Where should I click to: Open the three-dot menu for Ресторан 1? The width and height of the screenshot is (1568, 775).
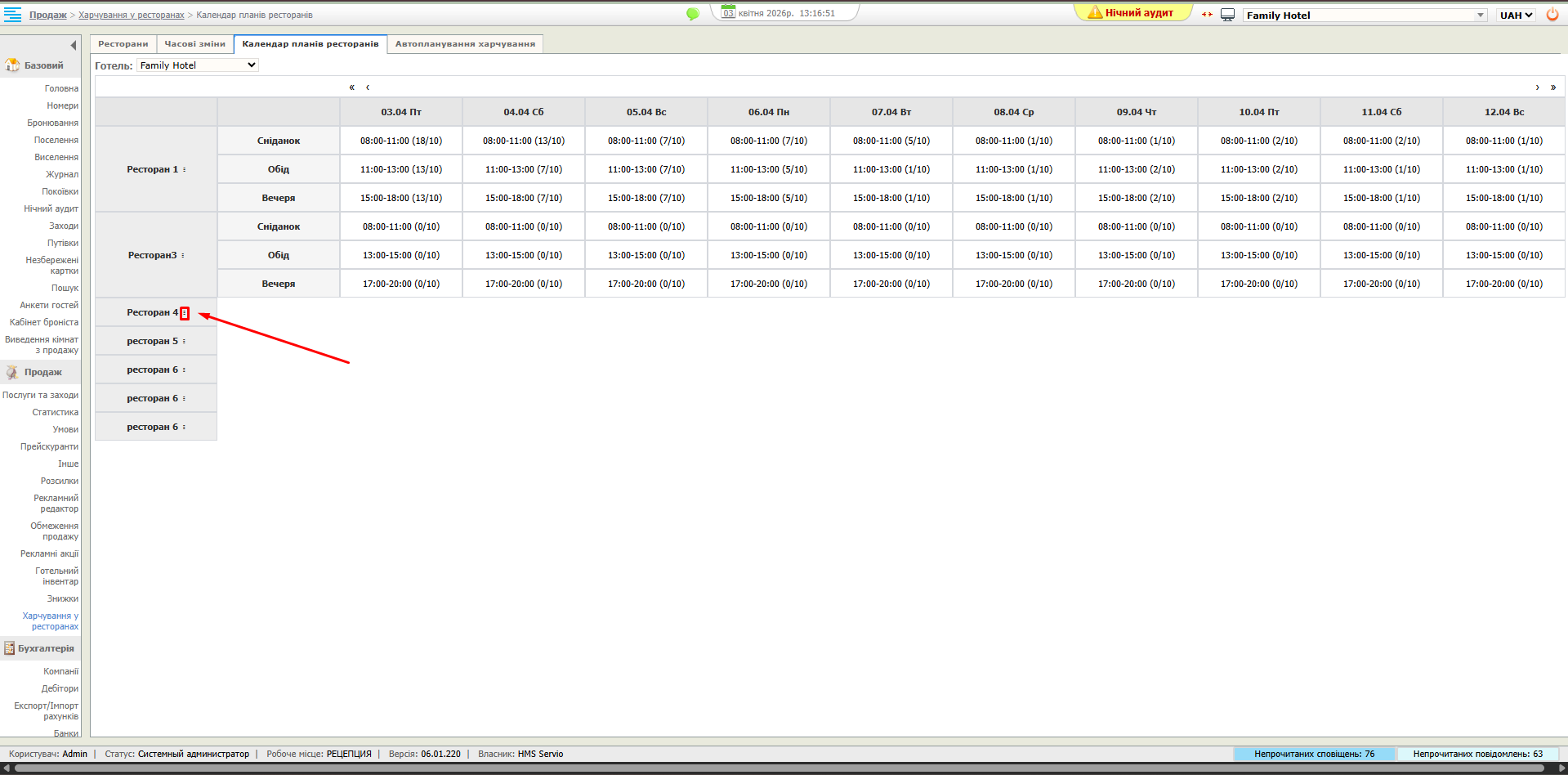tap(185, 170)
